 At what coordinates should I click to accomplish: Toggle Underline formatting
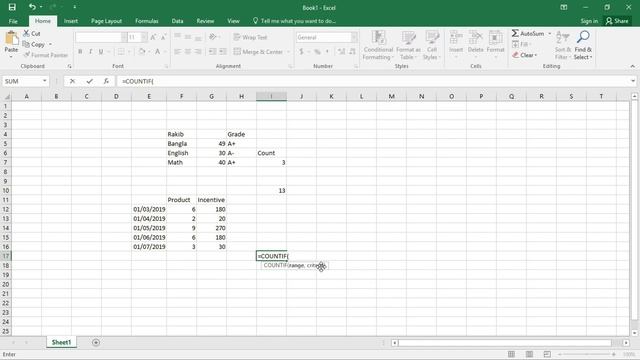pyautogui.click(x=101, y=52)
